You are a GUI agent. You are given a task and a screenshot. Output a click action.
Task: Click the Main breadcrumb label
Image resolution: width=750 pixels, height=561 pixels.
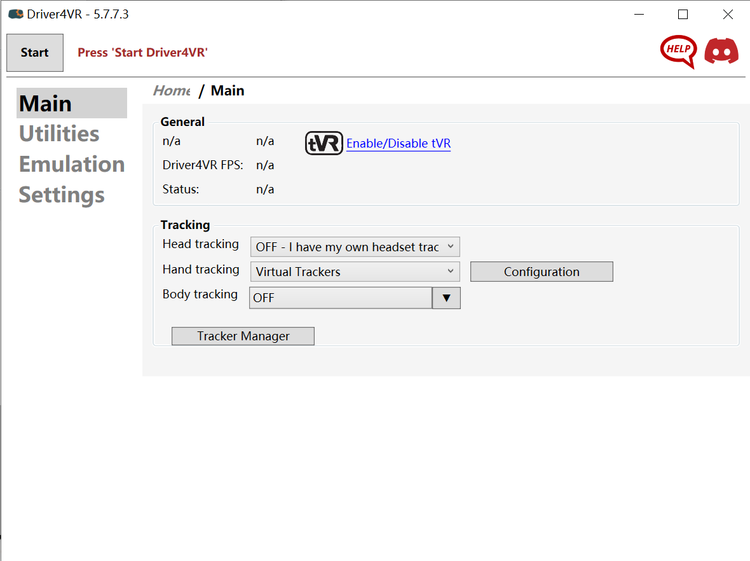point(228,90)
